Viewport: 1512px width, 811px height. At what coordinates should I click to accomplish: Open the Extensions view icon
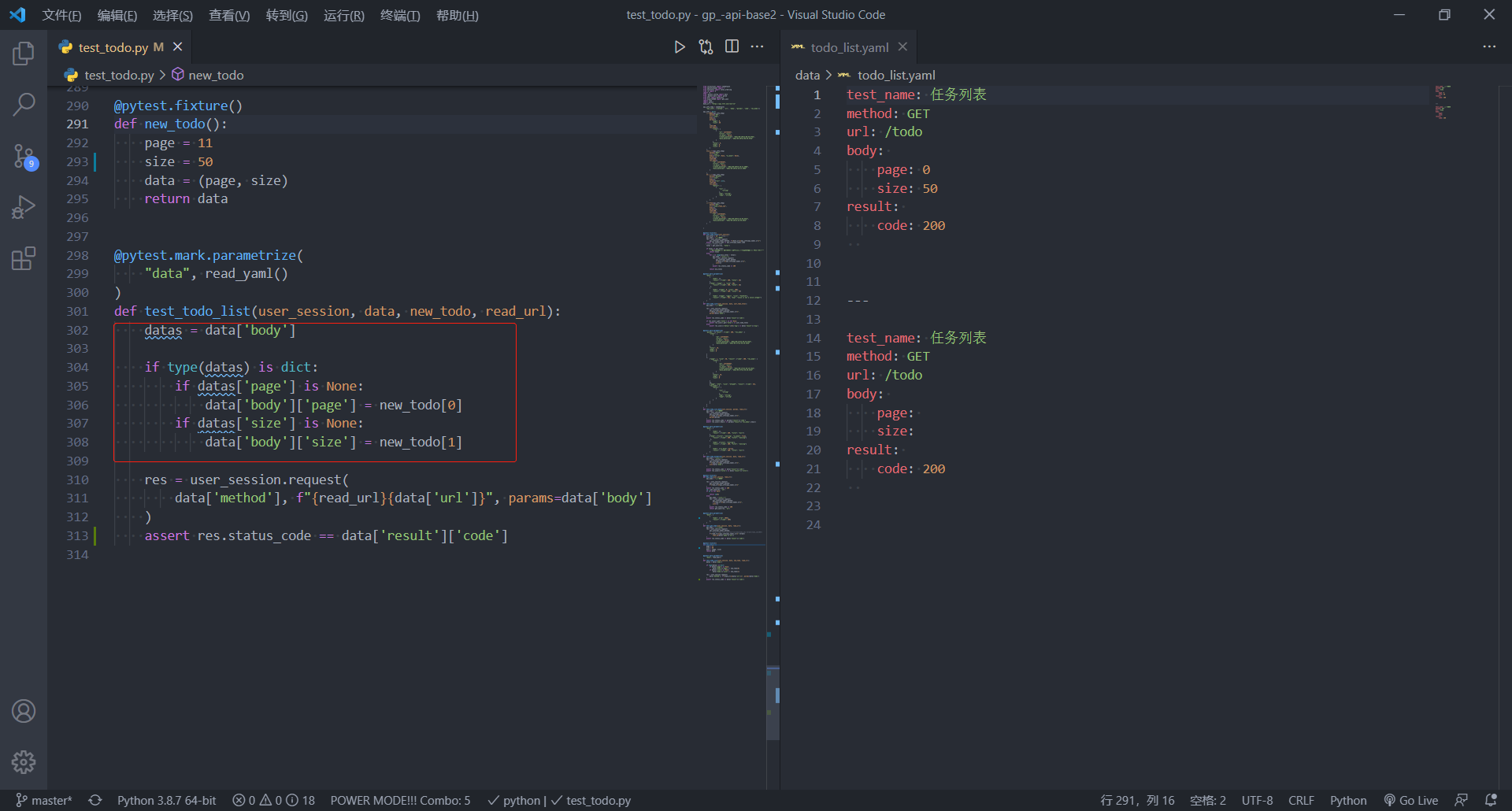click(x=24, y=258)
